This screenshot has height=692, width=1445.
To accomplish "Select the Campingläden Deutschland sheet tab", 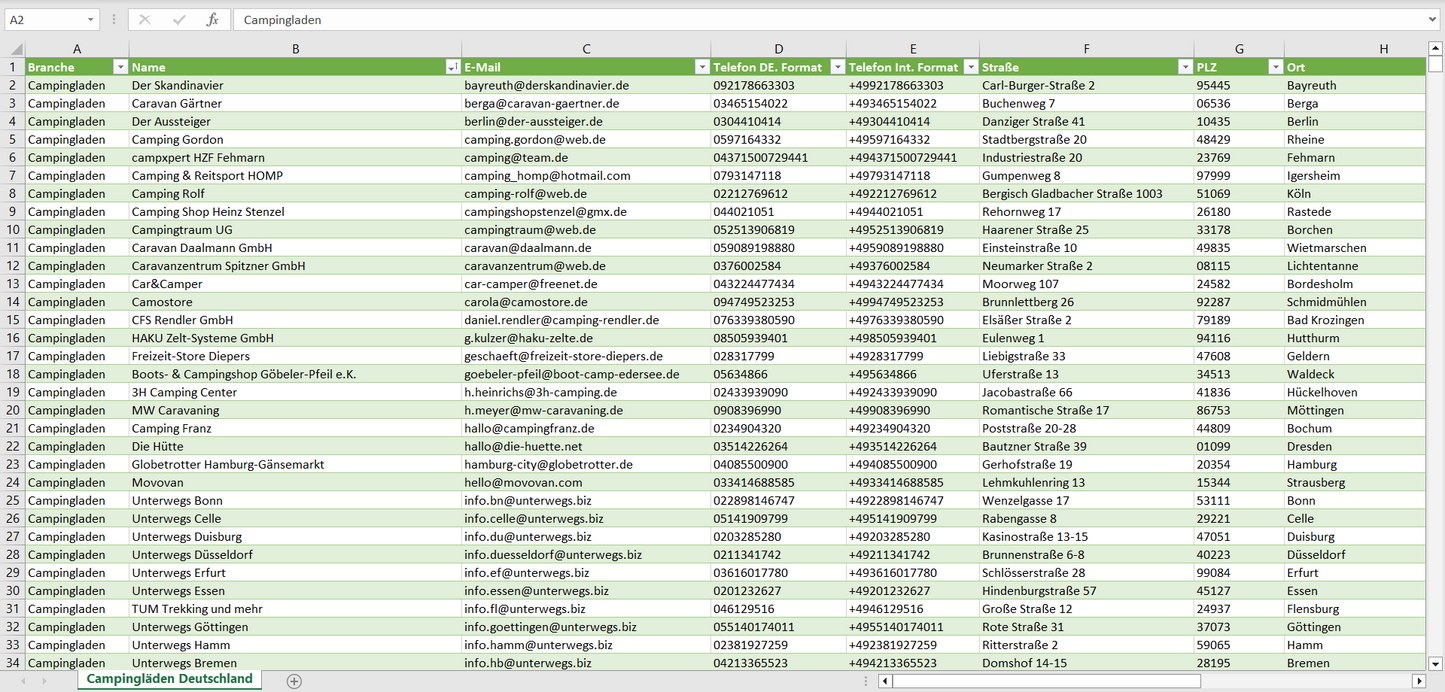I will [x=169, y=680].
